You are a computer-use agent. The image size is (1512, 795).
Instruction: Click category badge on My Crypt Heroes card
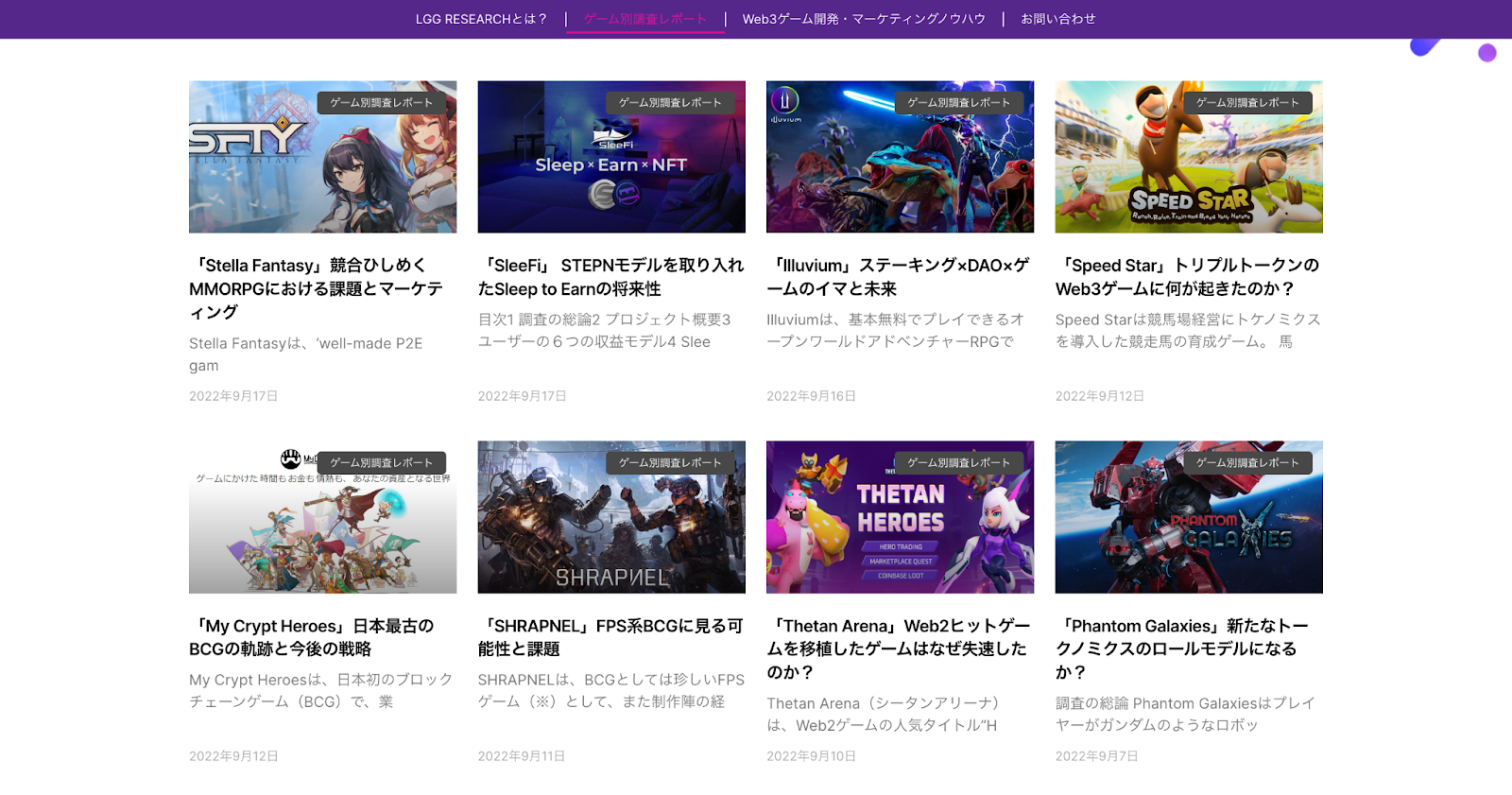click(382, 463)
